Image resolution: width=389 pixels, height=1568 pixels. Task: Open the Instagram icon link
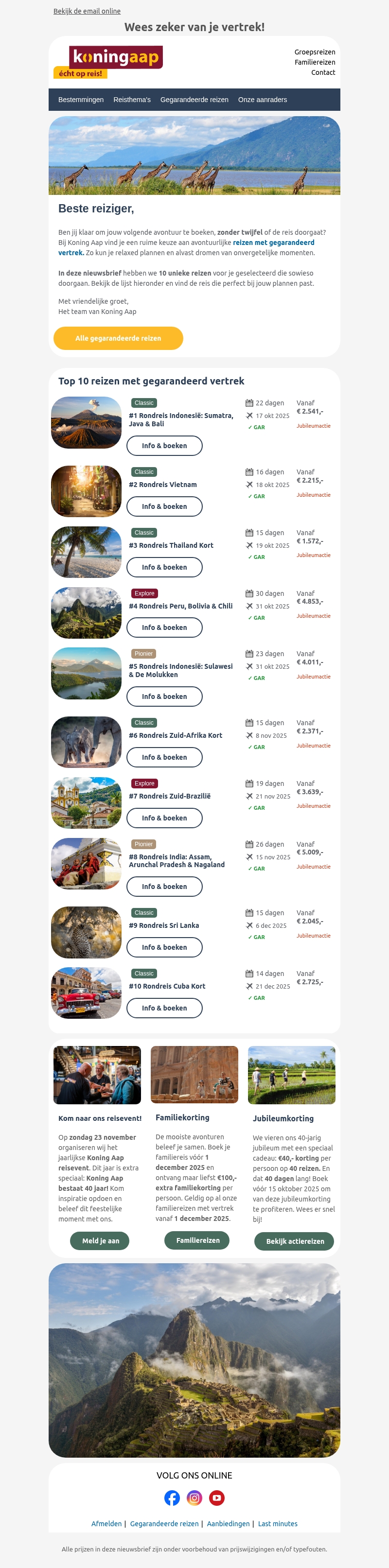tap(194, 1498)
